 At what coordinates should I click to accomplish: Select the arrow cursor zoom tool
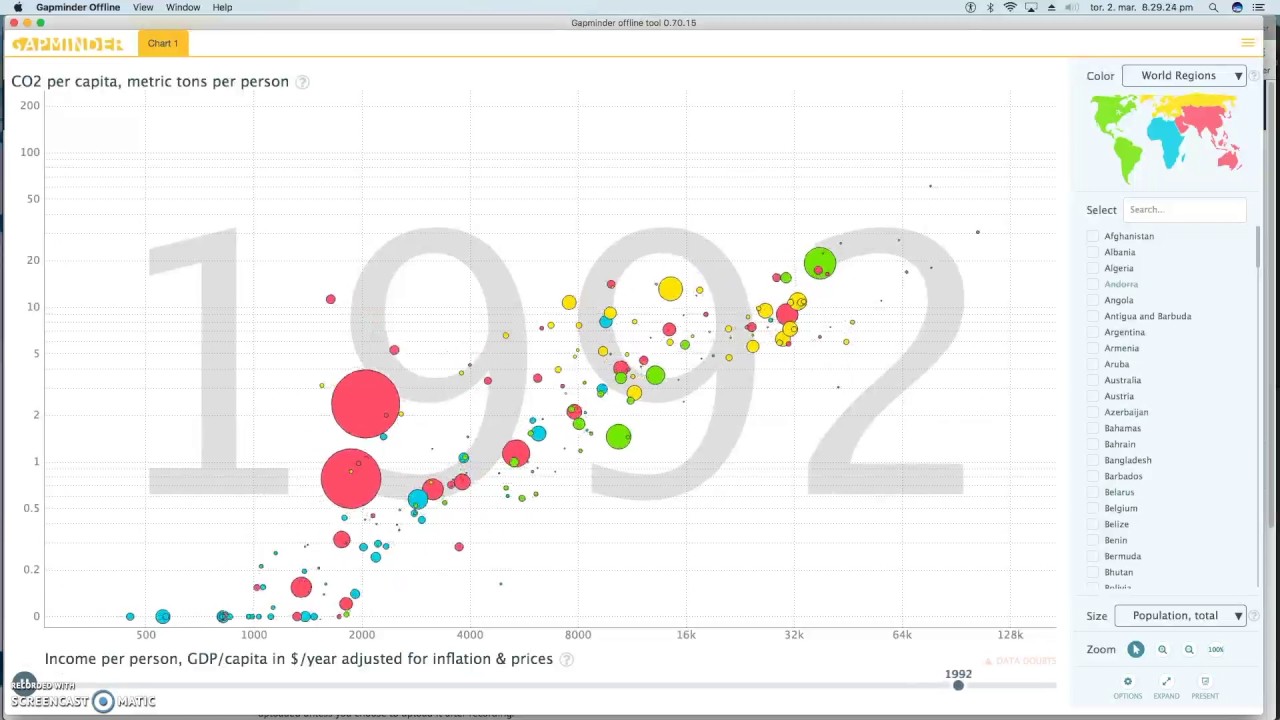click(1136, 650)
